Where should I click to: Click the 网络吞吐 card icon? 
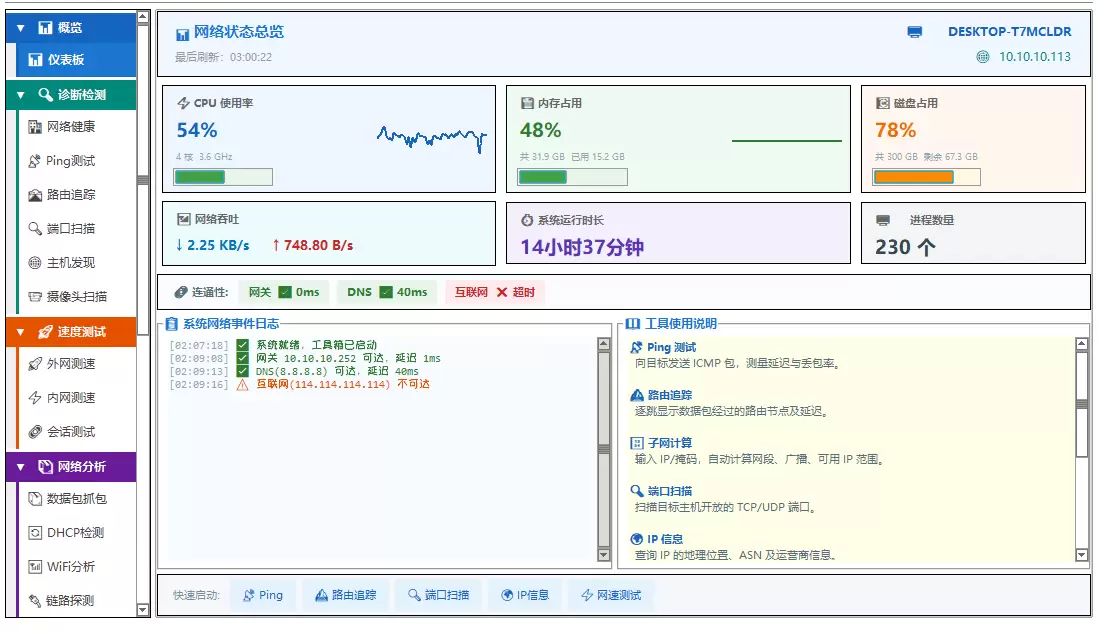[x=183, y=220]
